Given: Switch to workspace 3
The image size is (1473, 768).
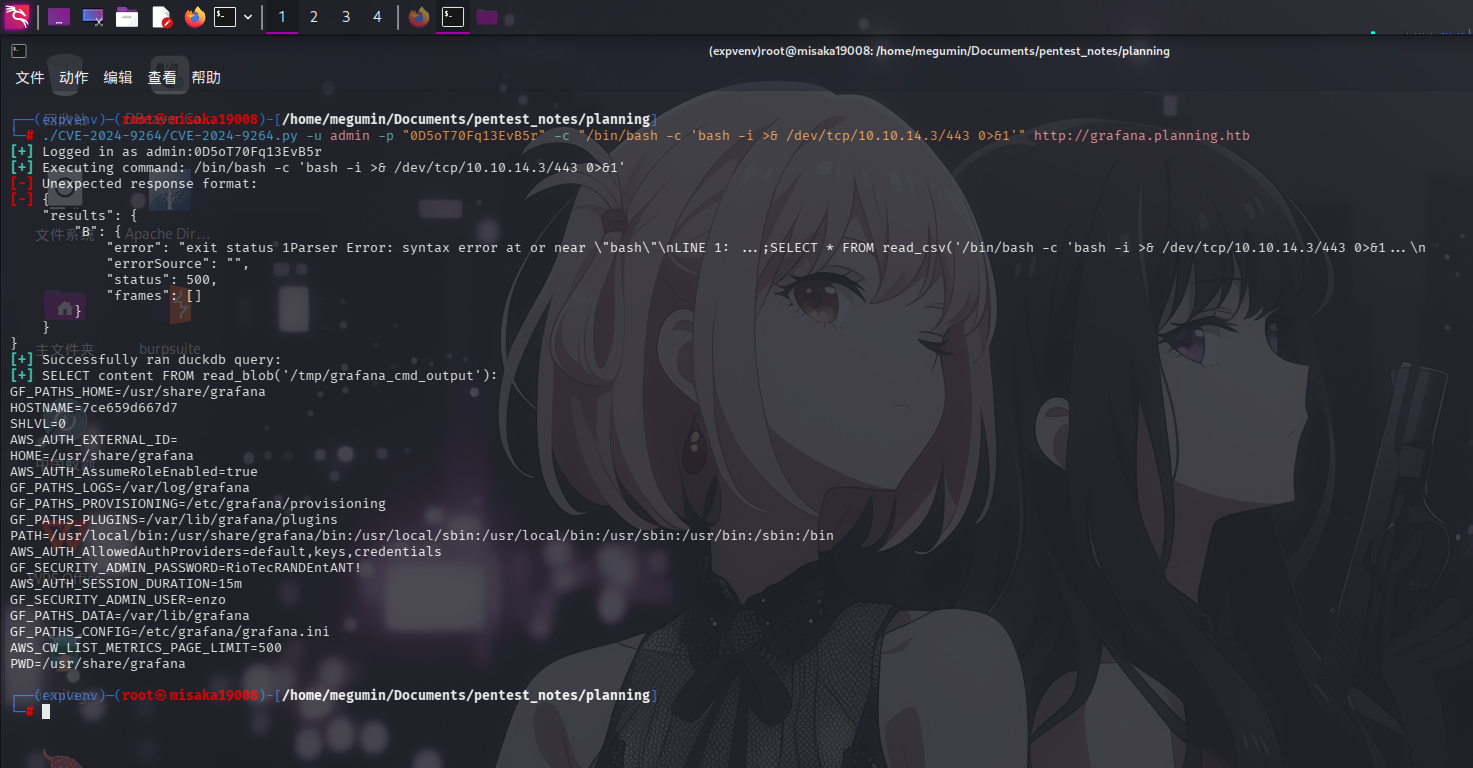Looking at the screenshot, I should tap(346, 17).
